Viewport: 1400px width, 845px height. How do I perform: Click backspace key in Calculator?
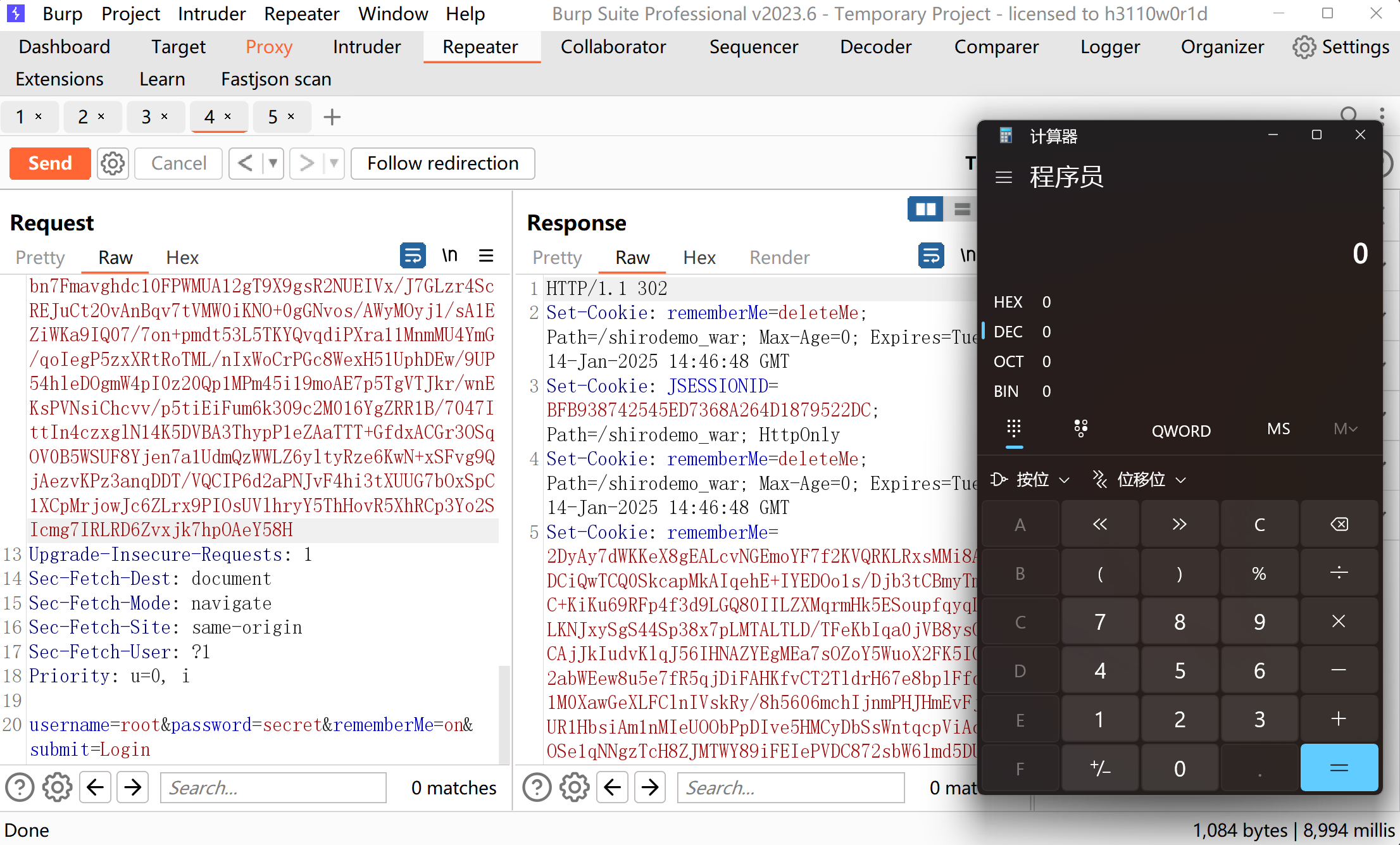click(1339, 524)
